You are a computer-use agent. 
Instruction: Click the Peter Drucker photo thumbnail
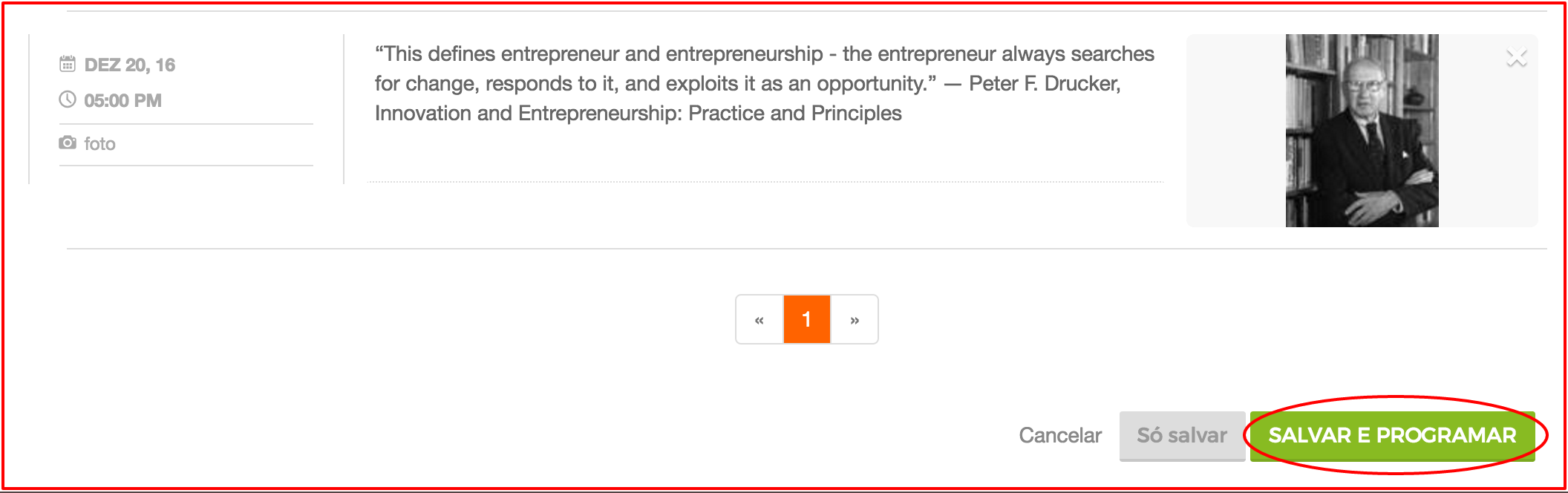1362,131
